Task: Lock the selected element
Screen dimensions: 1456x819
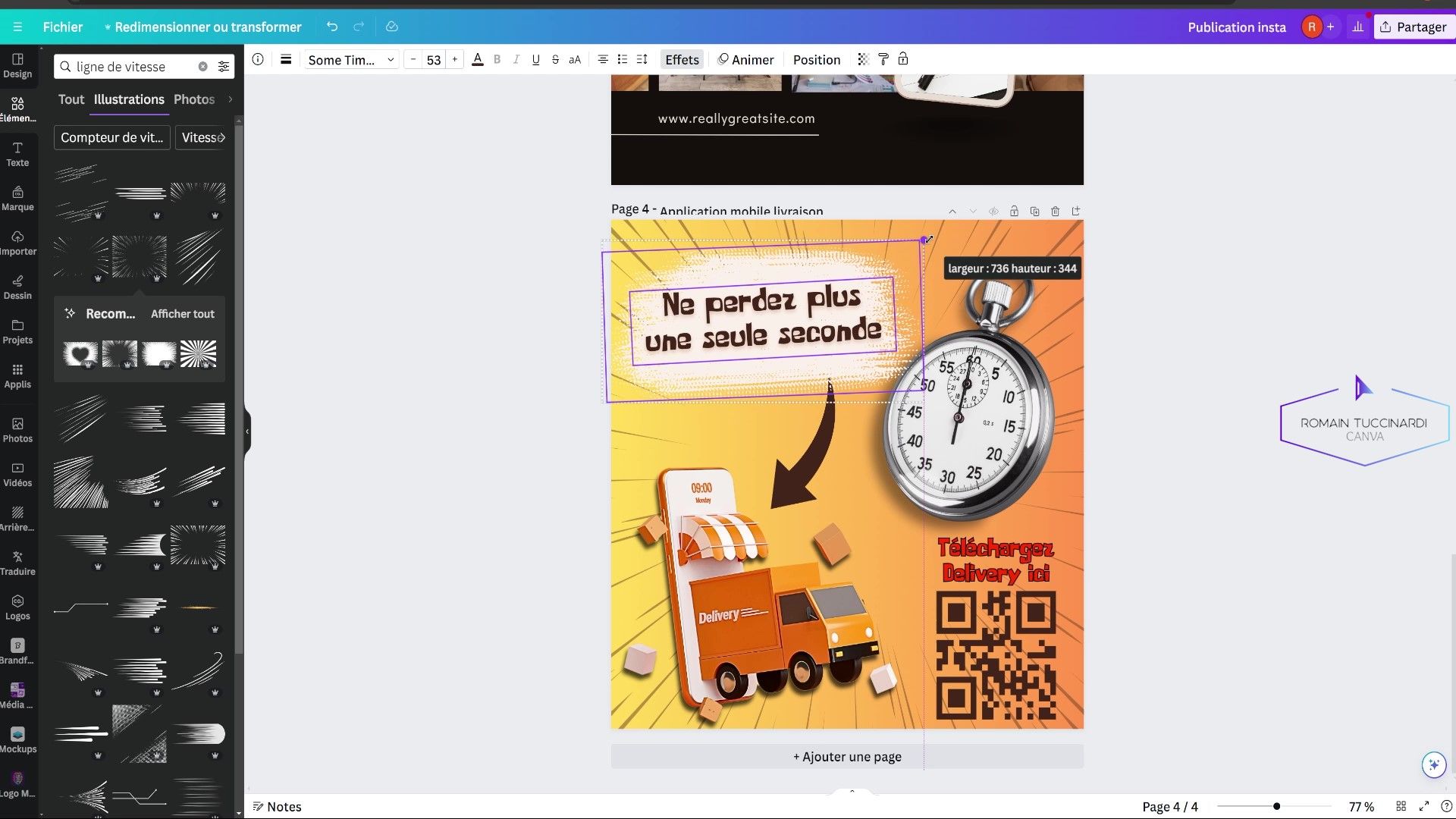Action: point(903,59)
